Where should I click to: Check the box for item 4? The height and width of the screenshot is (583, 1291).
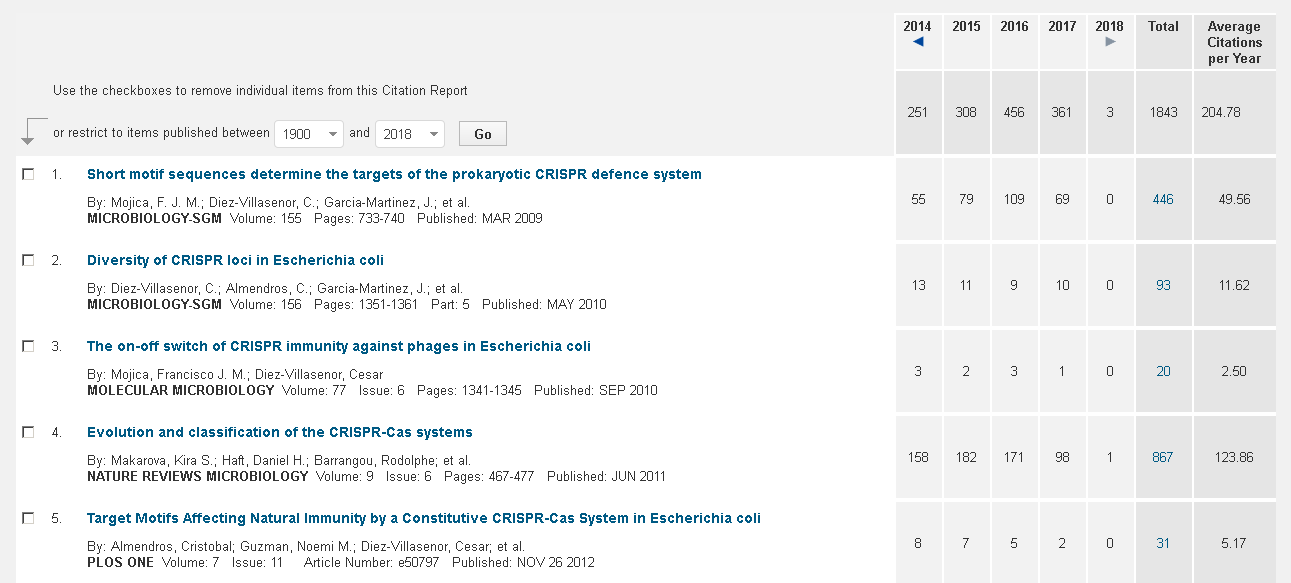[x=29, y=432]
